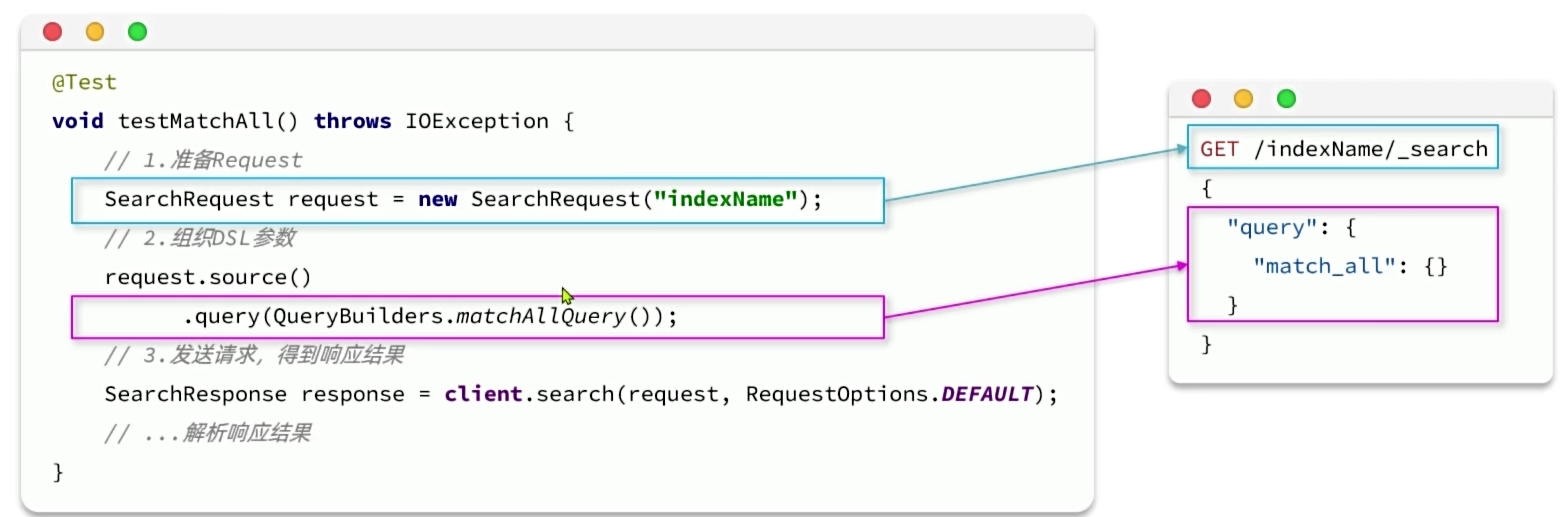Click the "query" key in the JSON
The width and height of the screenshot is (1564, 517).
point(1265,227)
